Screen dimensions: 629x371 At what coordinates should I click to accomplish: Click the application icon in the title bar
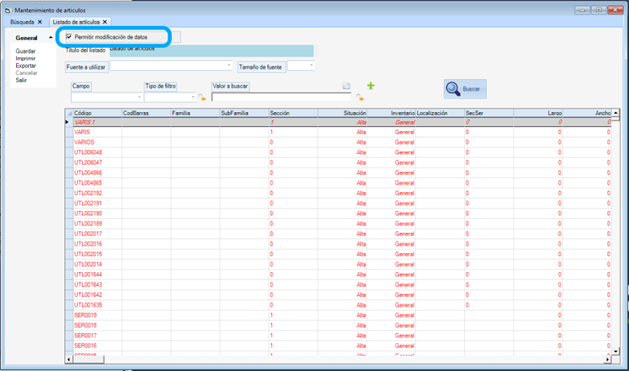8,10
